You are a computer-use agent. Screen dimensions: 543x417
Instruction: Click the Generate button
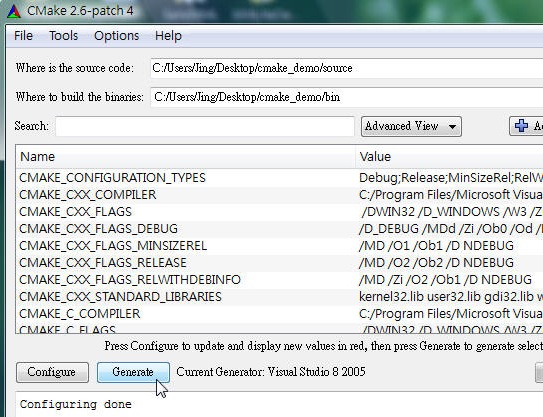pyautogui.click(x=133, y=372)
